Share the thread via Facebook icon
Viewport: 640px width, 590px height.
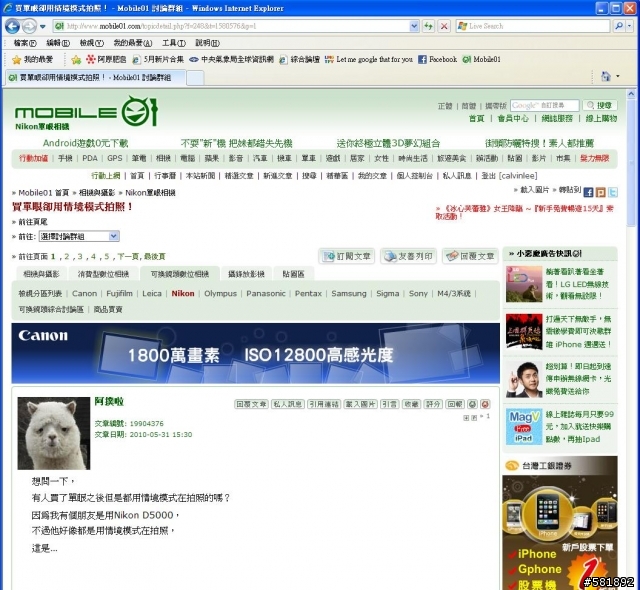(x=588, y=192)
